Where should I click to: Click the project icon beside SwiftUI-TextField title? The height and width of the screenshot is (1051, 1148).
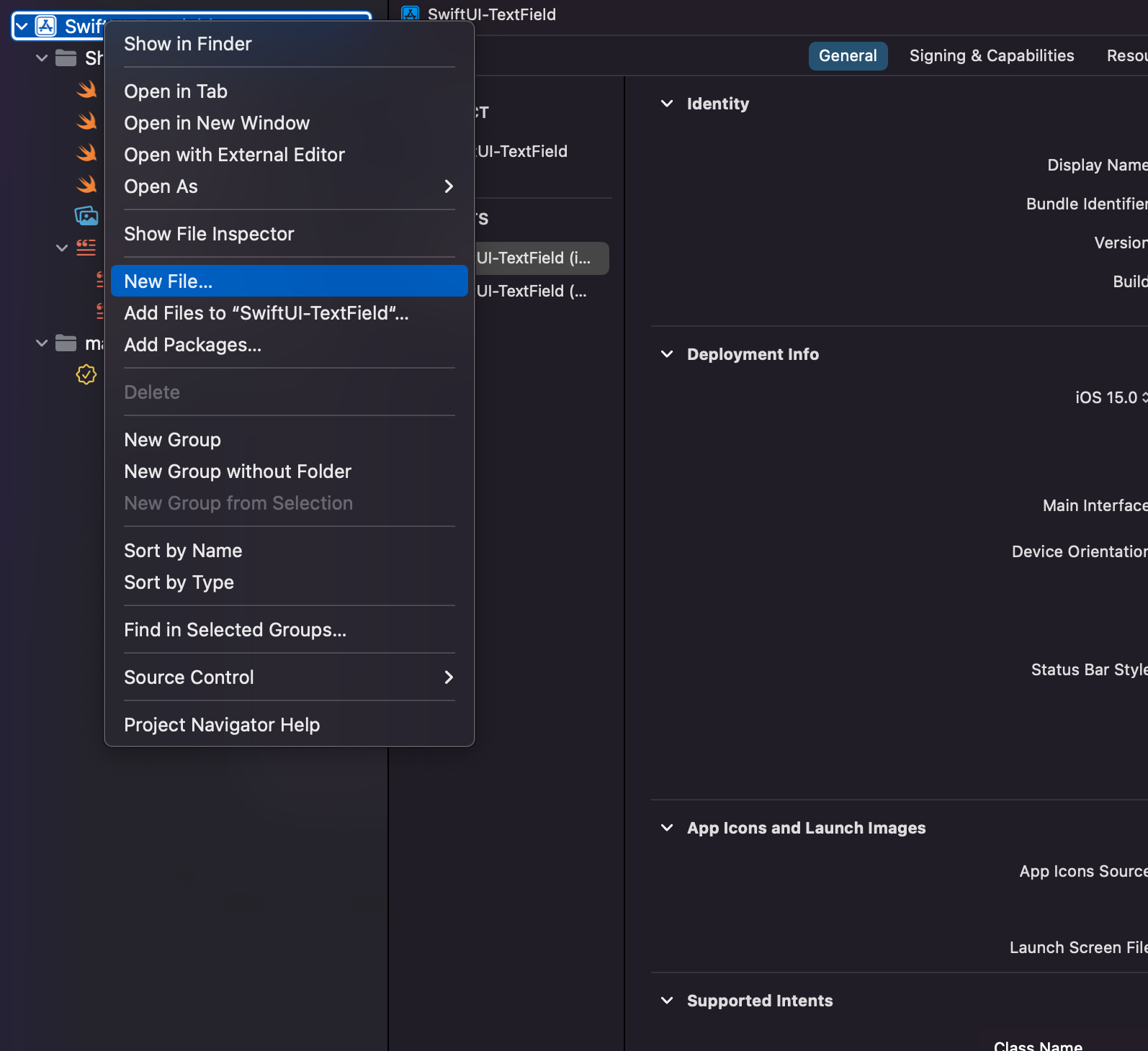tap(411, 13)
